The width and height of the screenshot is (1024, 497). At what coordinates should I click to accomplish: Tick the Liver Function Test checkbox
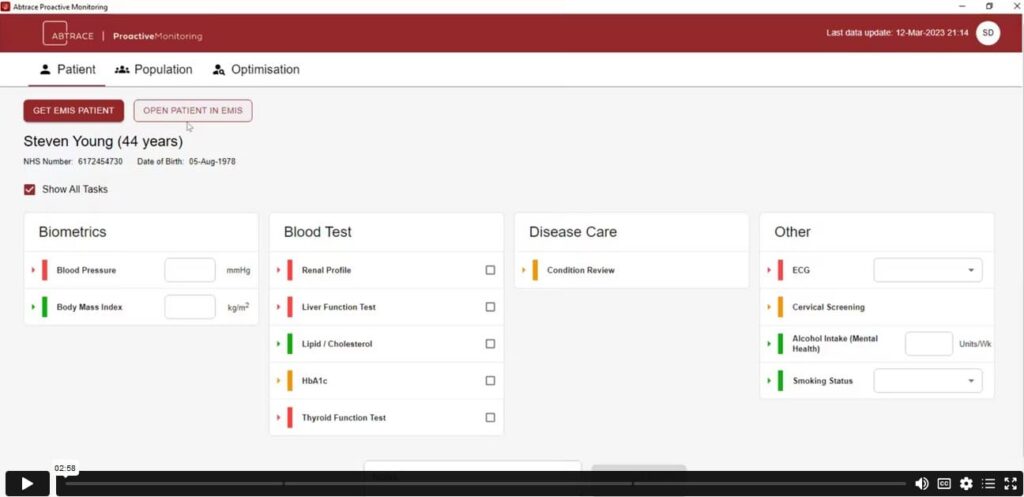[x=490, y=307]
